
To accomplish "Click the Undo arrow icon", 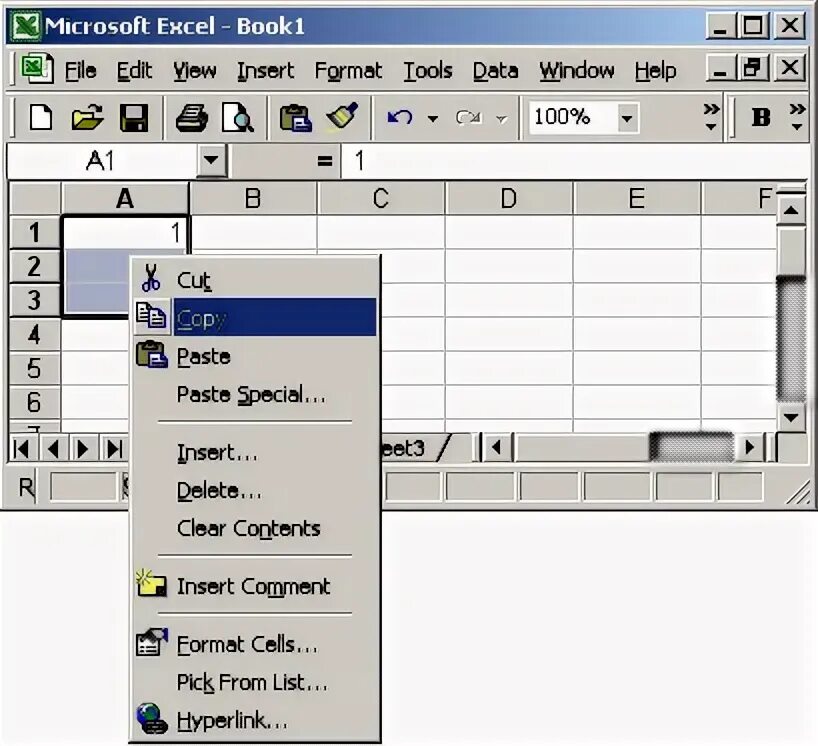I will pos(400,117).
